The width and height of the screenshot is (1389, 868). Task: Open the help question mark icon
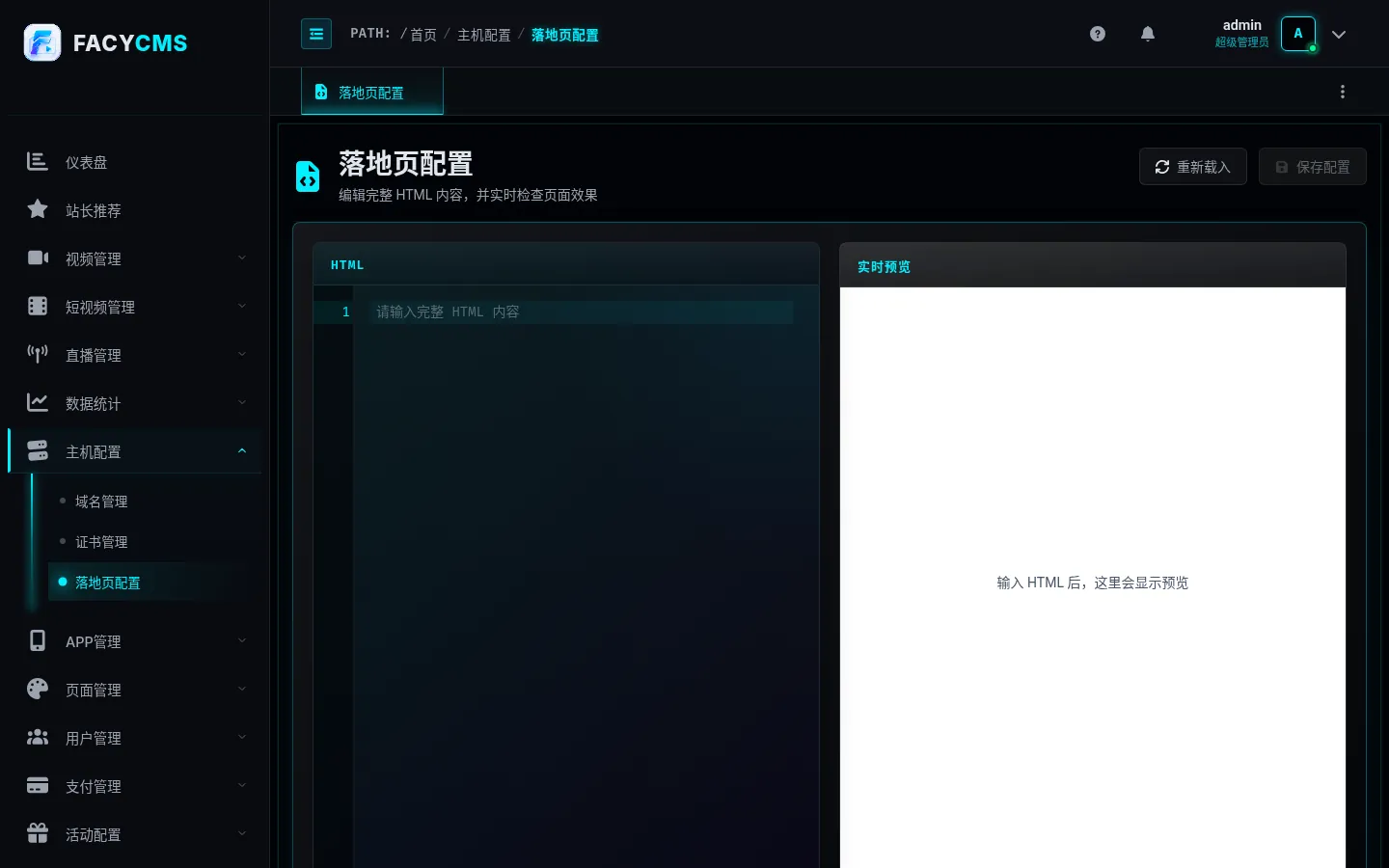tap(1098, 34)
